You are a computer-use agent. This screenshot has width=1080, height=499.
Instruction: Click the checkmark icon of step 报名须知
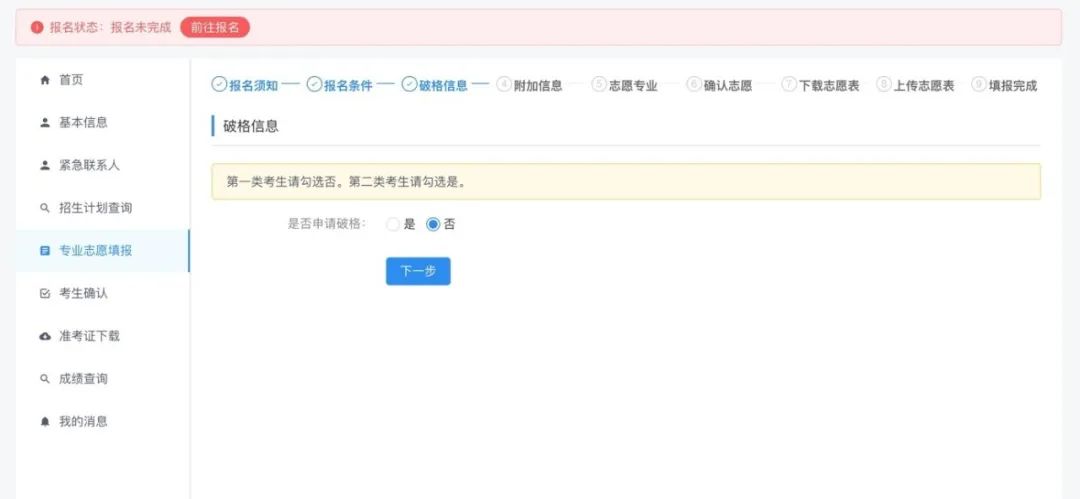tap(219, 85)
